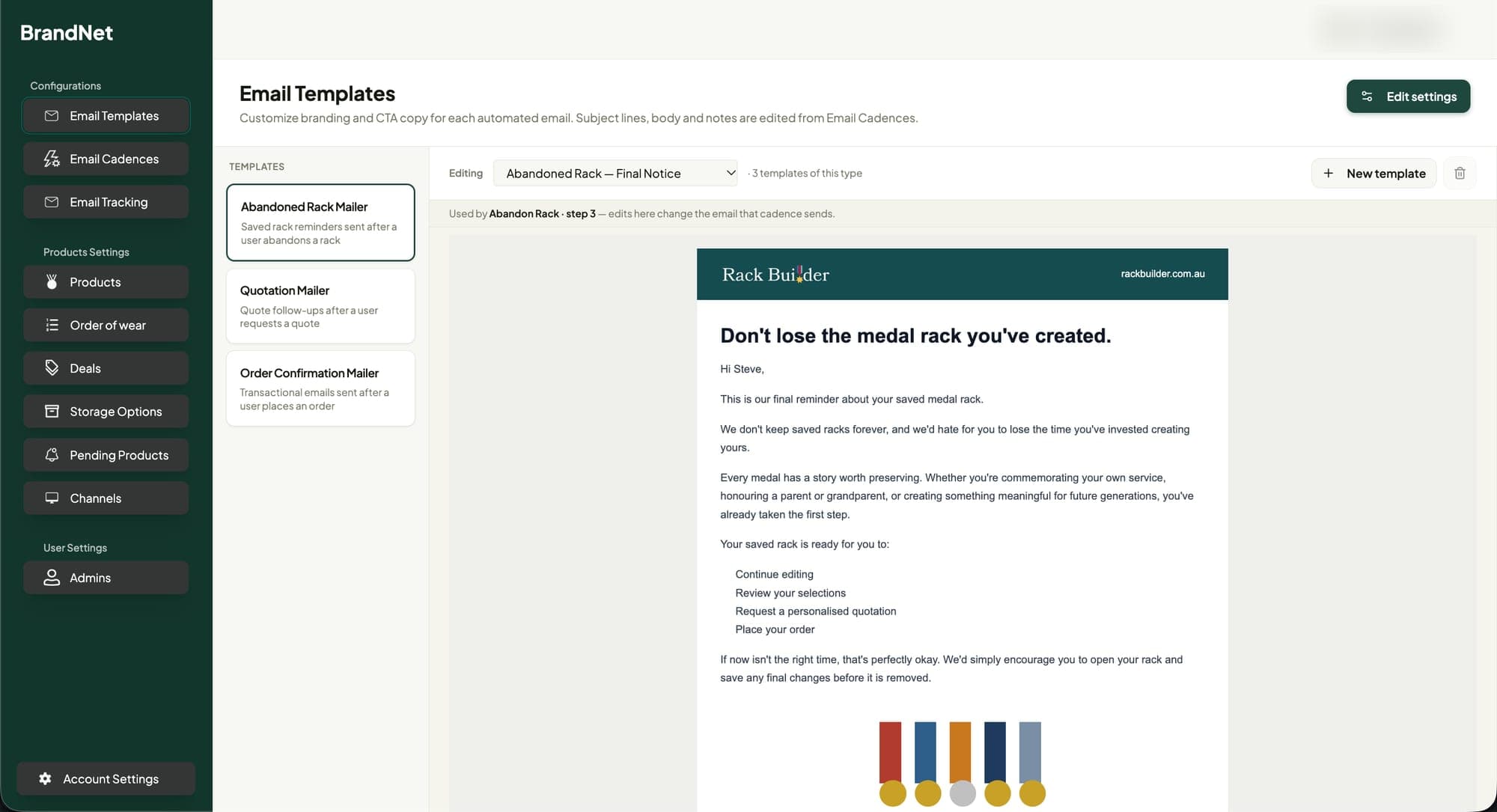Screen dimensions: 1497x812
Task: Select the Order Confirmation Mailer template card
Action: tap(320, 388)
